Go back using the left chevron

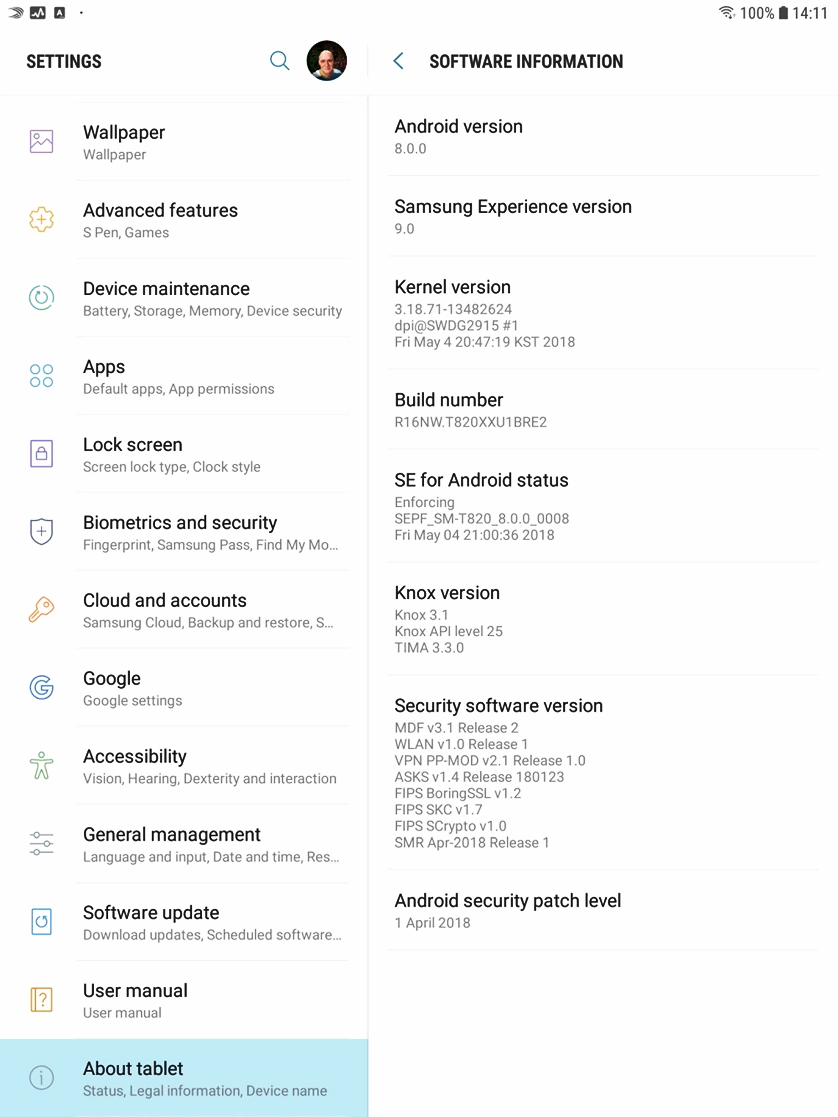coord(399,61)
